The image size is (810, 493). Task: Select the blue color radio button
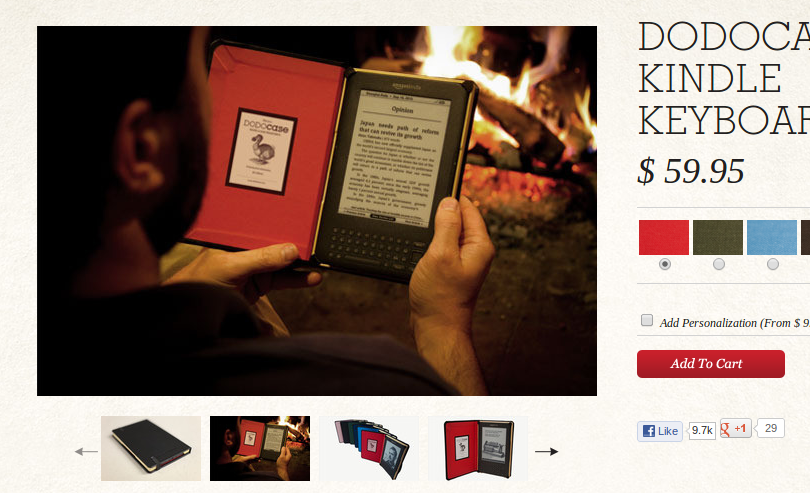click(x=773, y=264)
